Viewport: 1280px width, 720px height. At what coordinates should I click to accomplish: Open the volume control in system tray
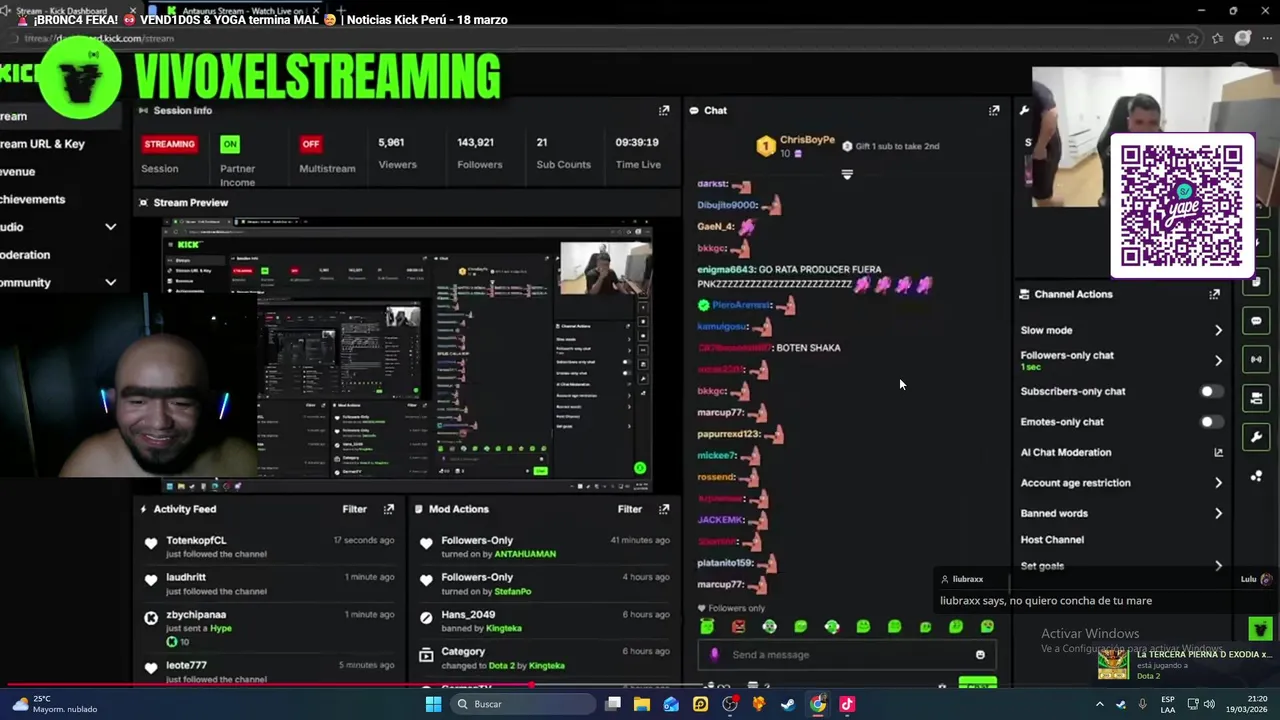coord(1209,704)
